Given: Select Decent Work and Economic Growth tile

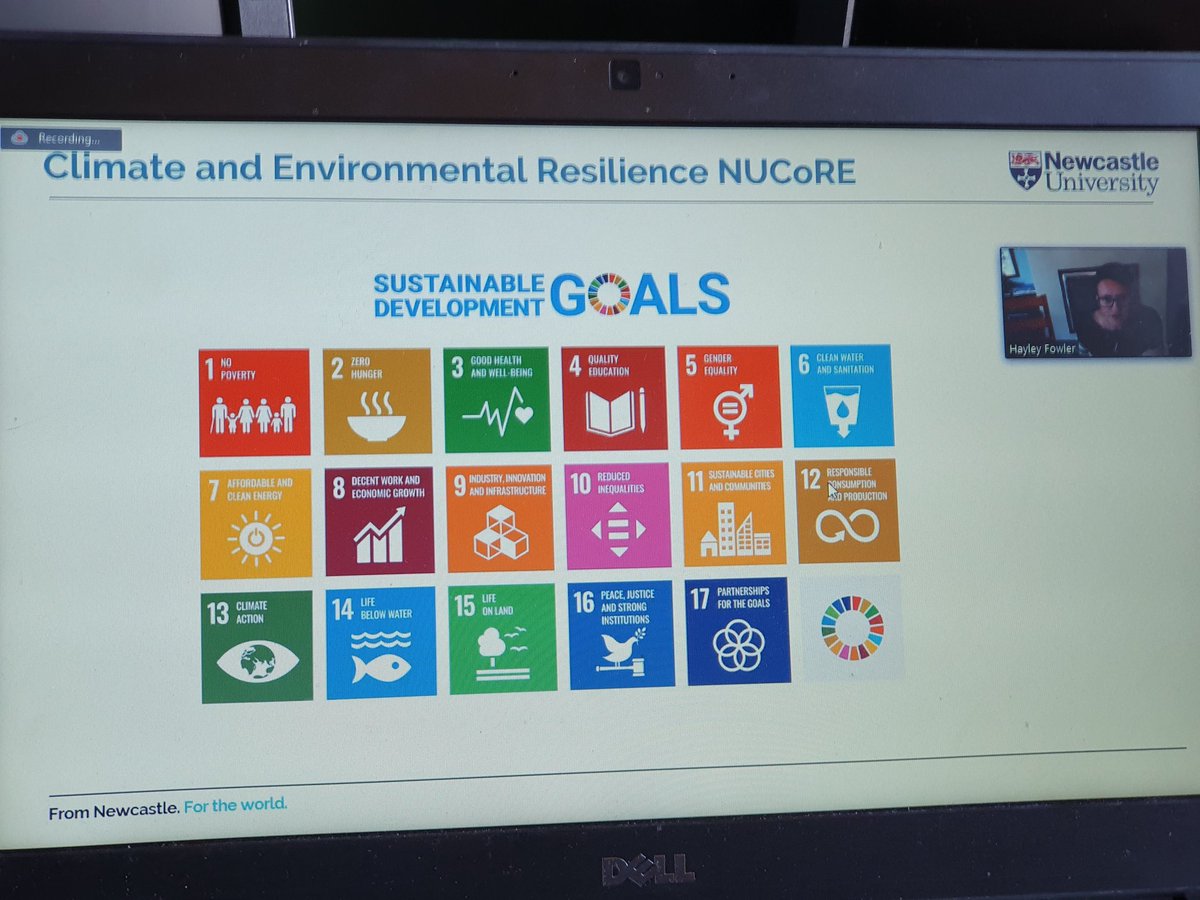Looking at the screenshot, I should pos(379,521).
